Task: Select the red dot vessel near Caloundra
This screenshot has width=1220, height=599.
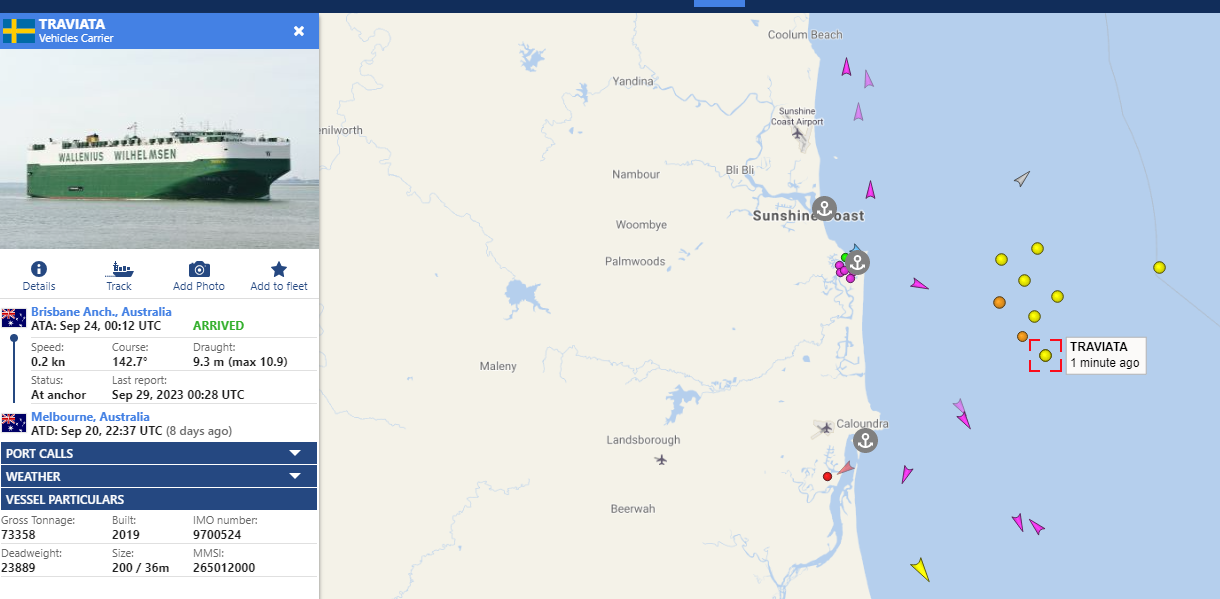Action: point(827,477)
